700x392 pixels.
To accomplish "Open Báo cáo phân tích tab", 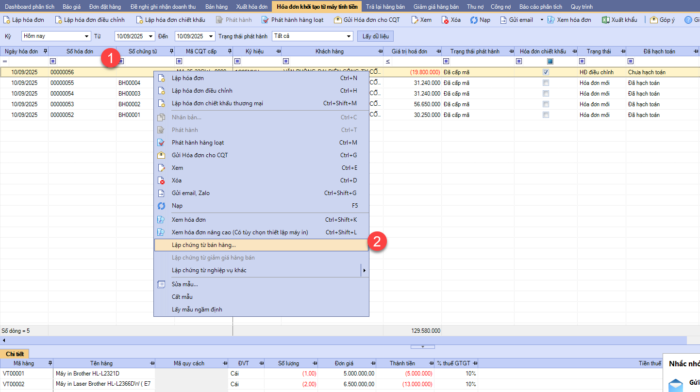I will (x=541, y=7).
